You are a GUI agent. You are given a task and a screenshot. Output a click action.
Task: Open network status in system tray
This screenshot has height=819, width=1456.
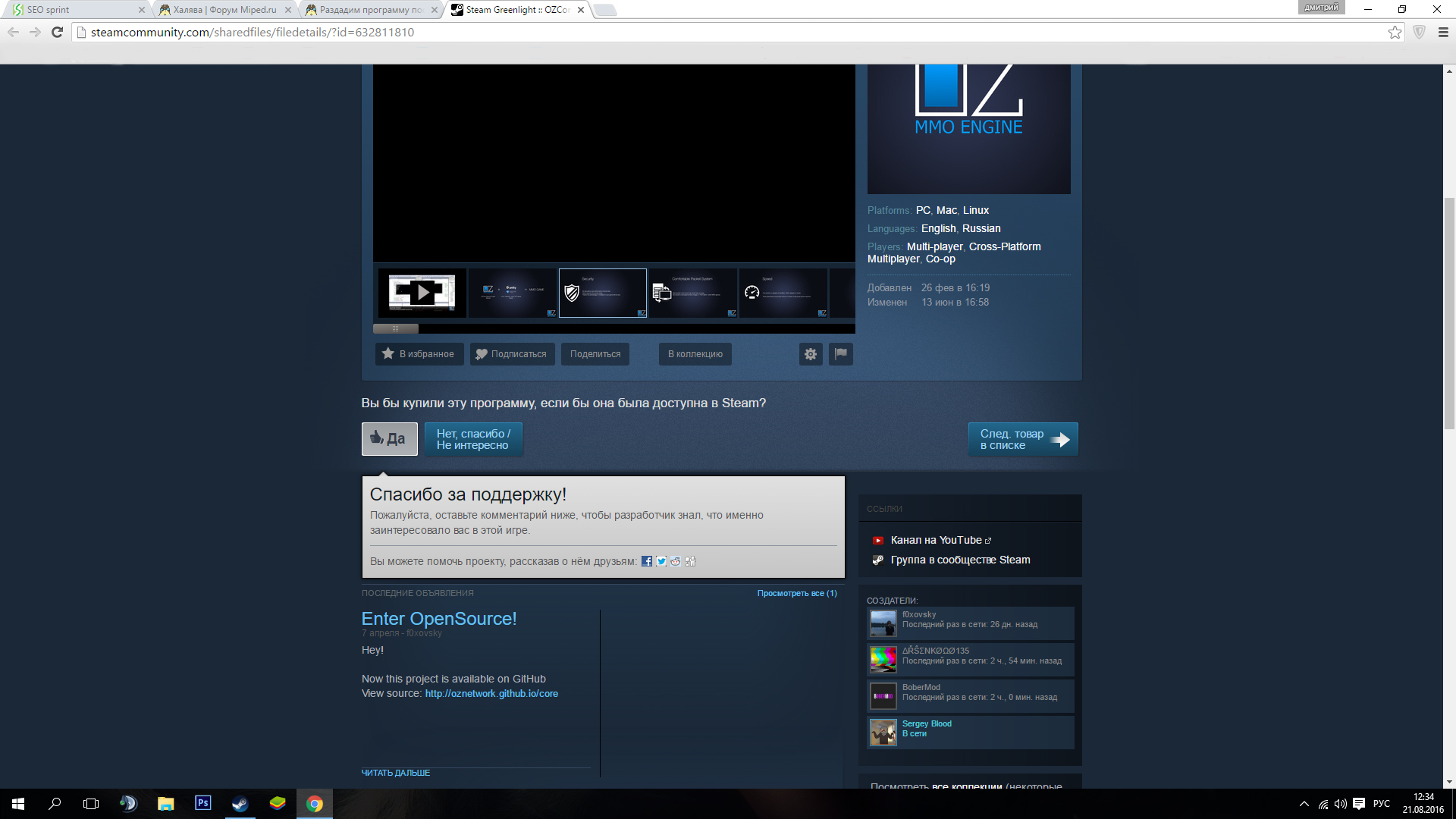pos(1323,804)
